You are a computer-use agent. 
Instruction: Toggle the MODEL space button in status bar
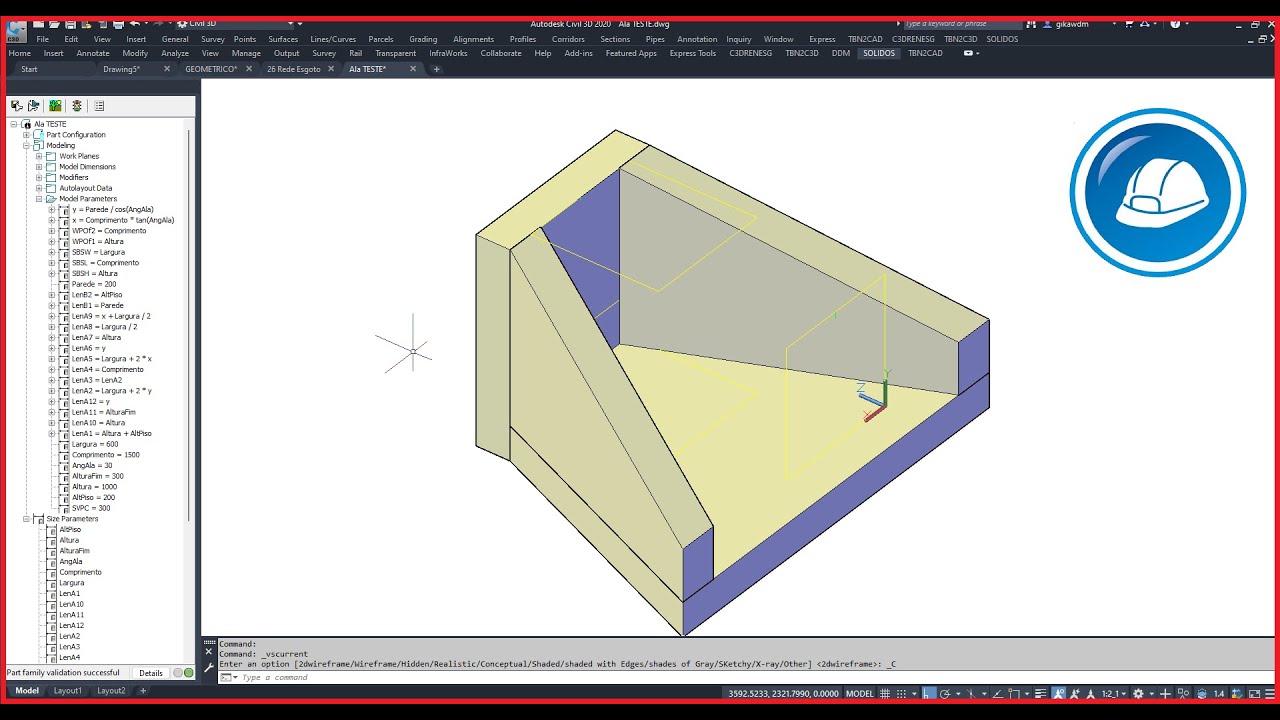(860, 693)
